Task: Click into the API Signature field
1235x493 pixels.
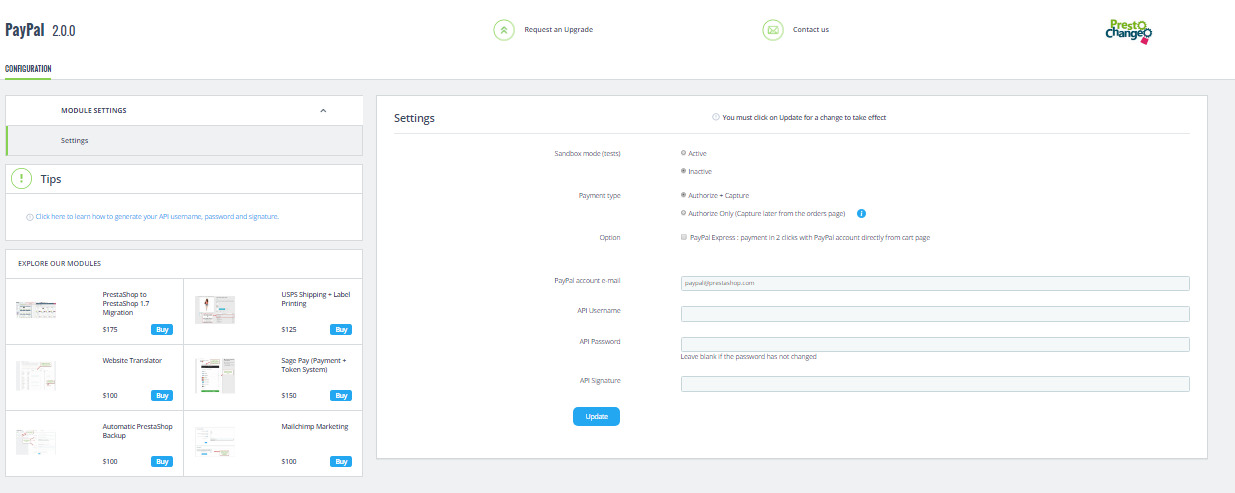Action: coord(935,384)
